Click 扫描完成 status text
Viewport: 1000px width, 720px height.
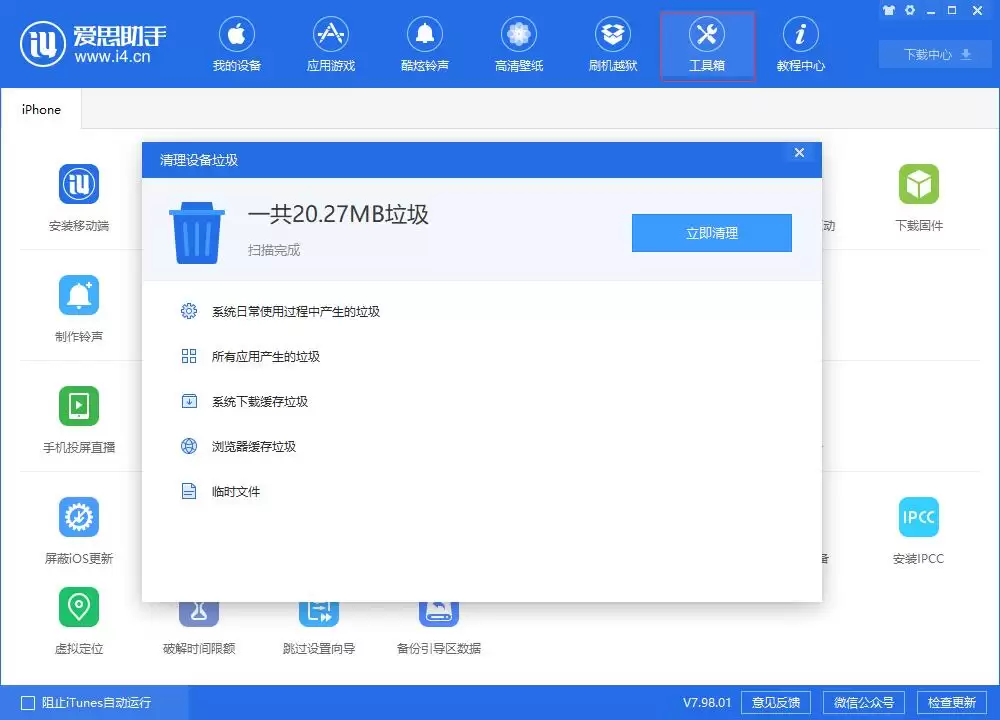click(274, 250)
